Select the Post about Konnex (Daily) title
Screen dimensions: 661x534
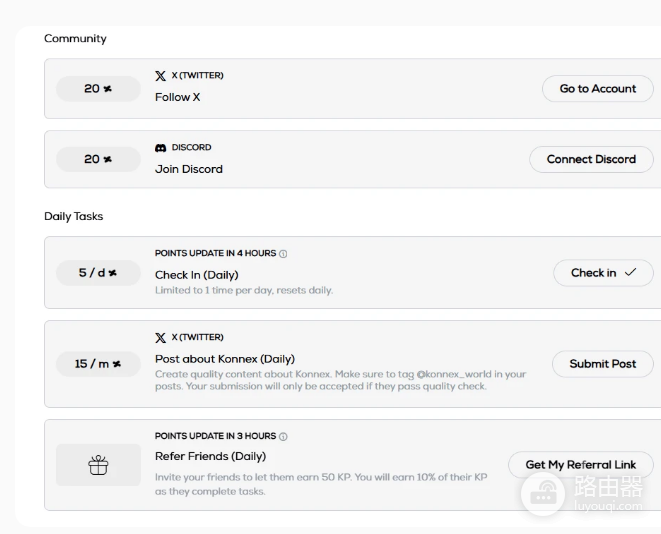coord(225,359)
